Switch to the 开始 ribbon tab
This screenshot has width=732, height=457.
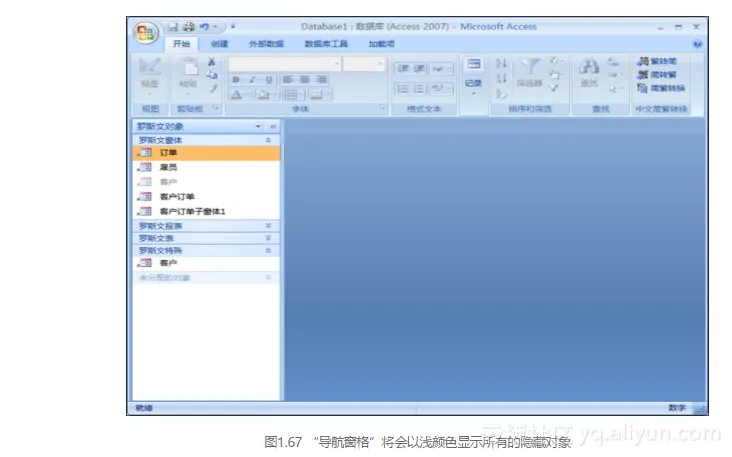click(181, 44)
